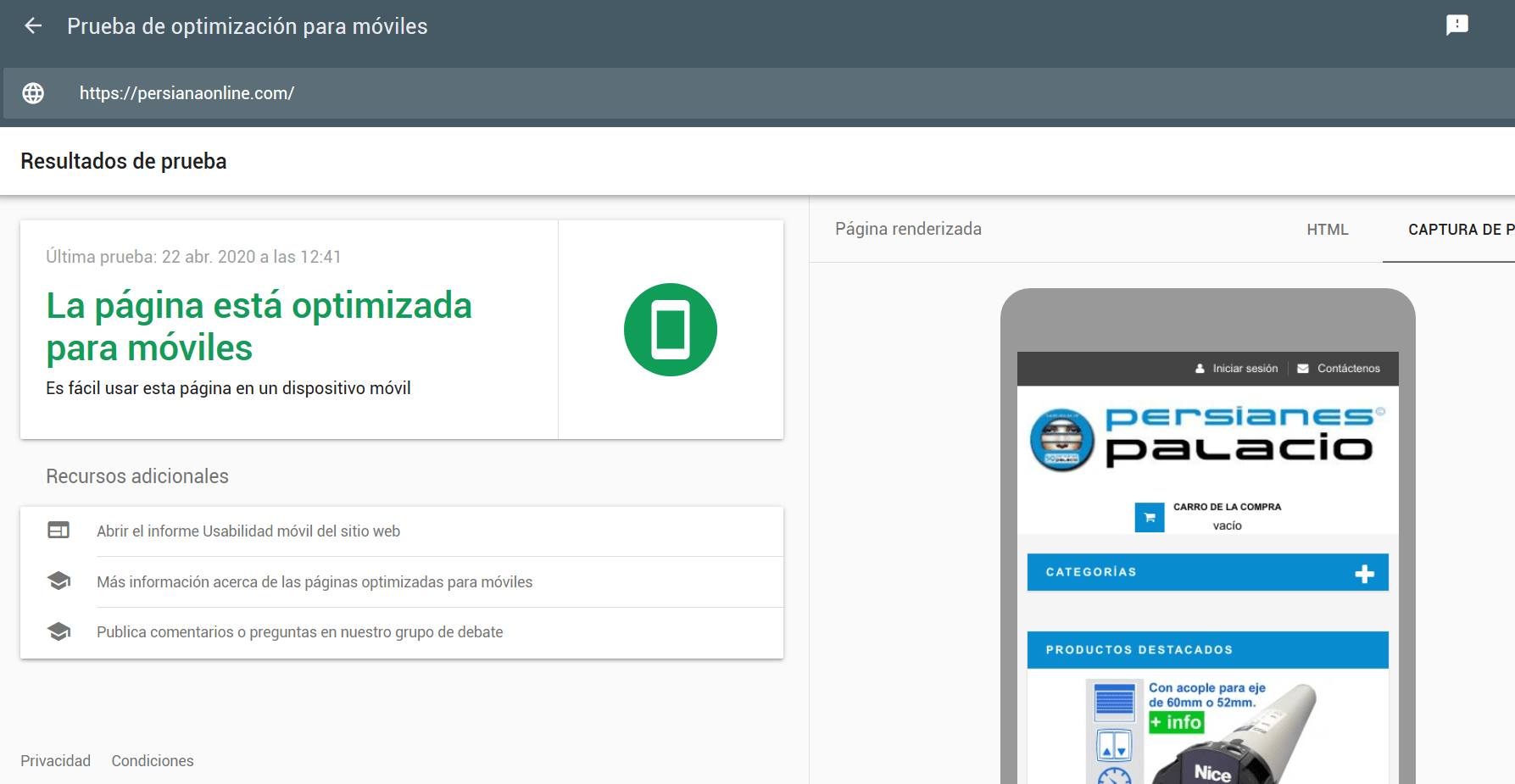Click La página está optimizada title
This screenshot has width=1515, height=784.
(259, 327)
